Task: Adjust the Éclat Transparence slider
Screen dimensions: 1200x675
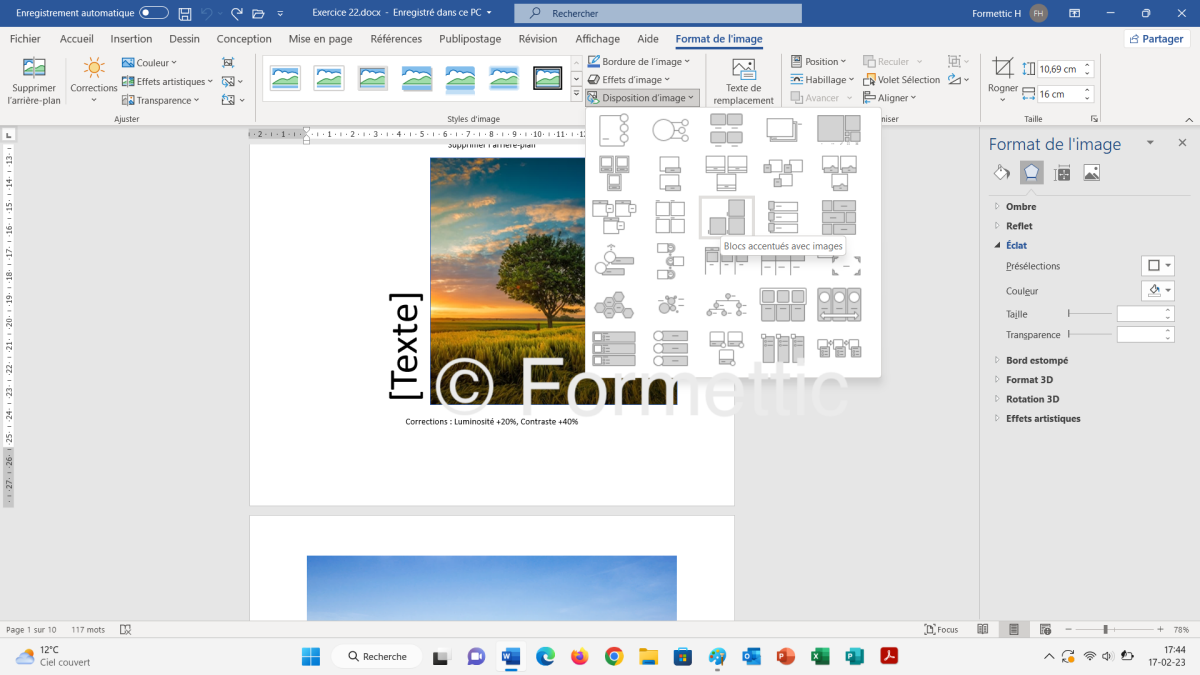Action: 1090,334
